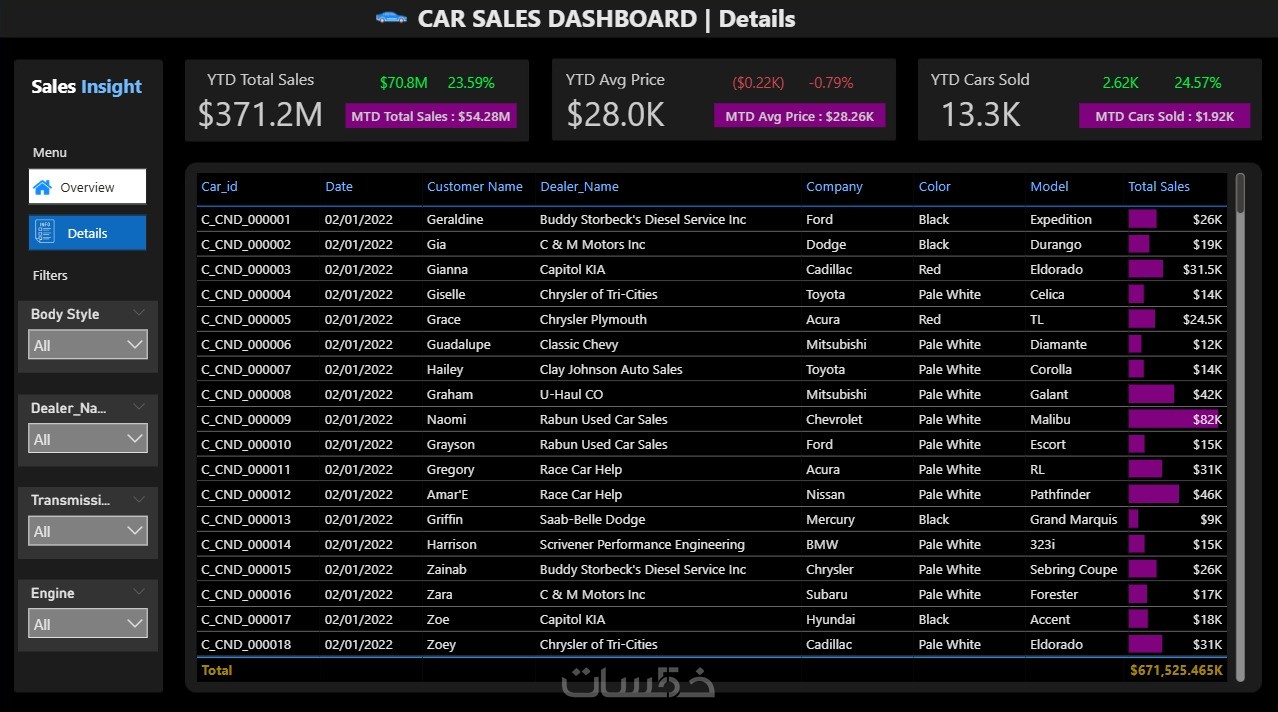Click the MTD Cars Sold : $1.92K badge
The image size is (1278, 712).
click(x=1164, y=116)
